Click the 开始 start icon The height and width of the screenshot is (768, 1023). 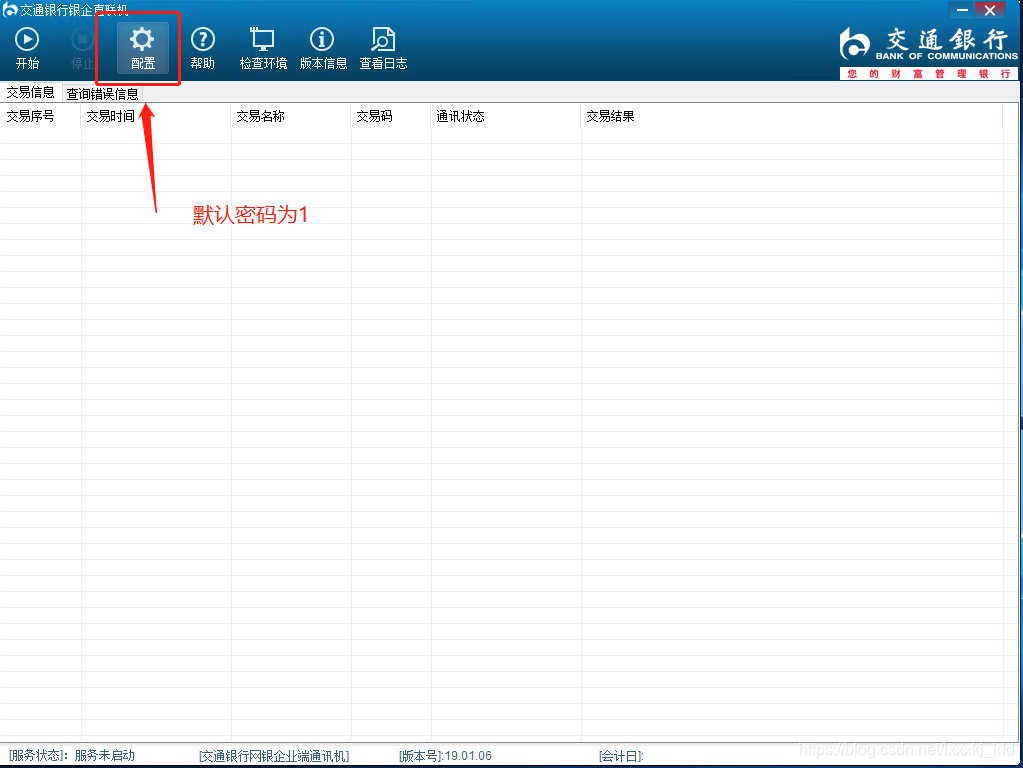(x=27, y=48)
